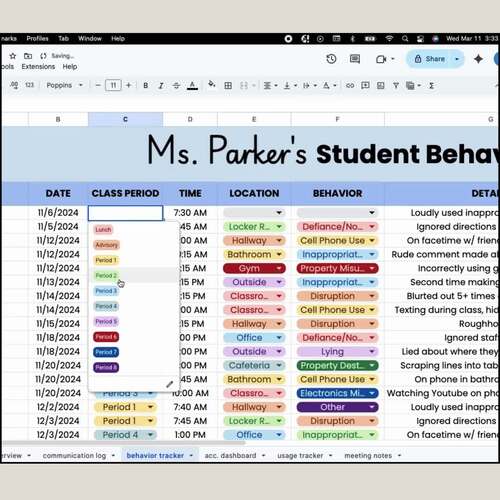This screenshot has height=500, width=500.
Task: Open the Window menu in macOS bar
Action: coord(90,39)
